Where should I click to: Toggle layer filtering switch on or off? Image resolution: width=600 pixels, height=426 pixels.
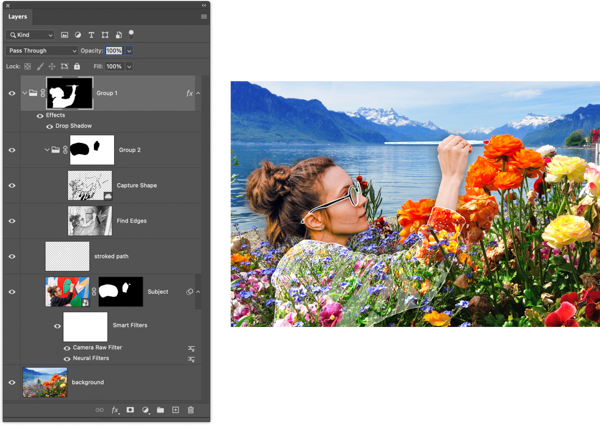pos(131,34)
